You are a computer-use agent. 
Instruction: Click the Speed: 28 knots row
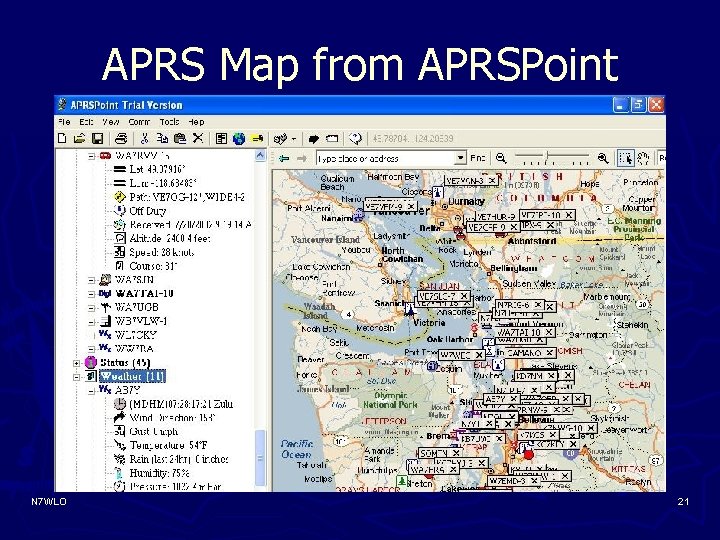pyautogui.click(x=162, y=252)
